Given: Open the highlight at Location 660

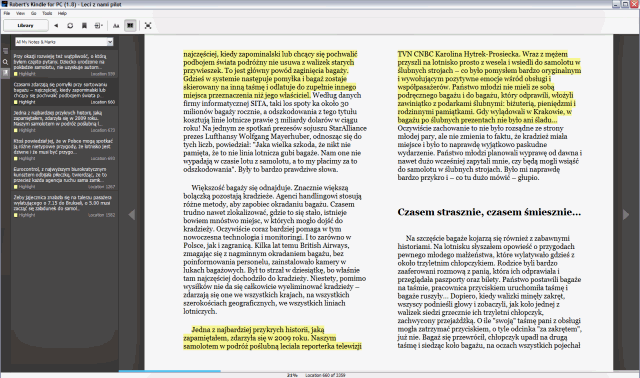Looking at the screenshot, I should click(x=64, y=93).
